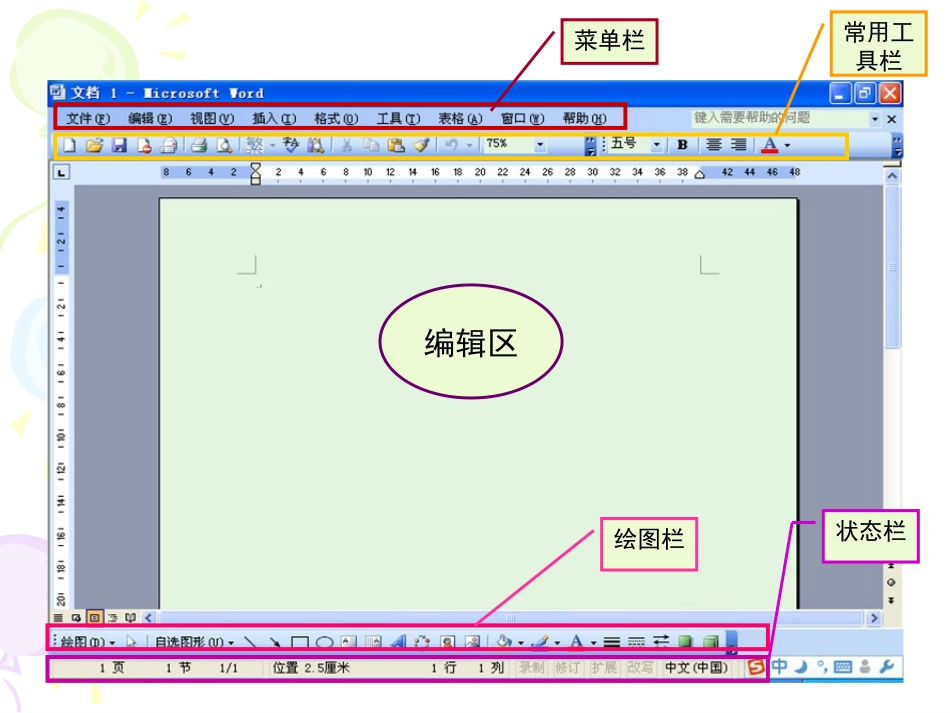This screenshot has height=713, width=950.
Task: Open the 工具 Tools menu
Action: pyautogui.click(x=398, y=119)
